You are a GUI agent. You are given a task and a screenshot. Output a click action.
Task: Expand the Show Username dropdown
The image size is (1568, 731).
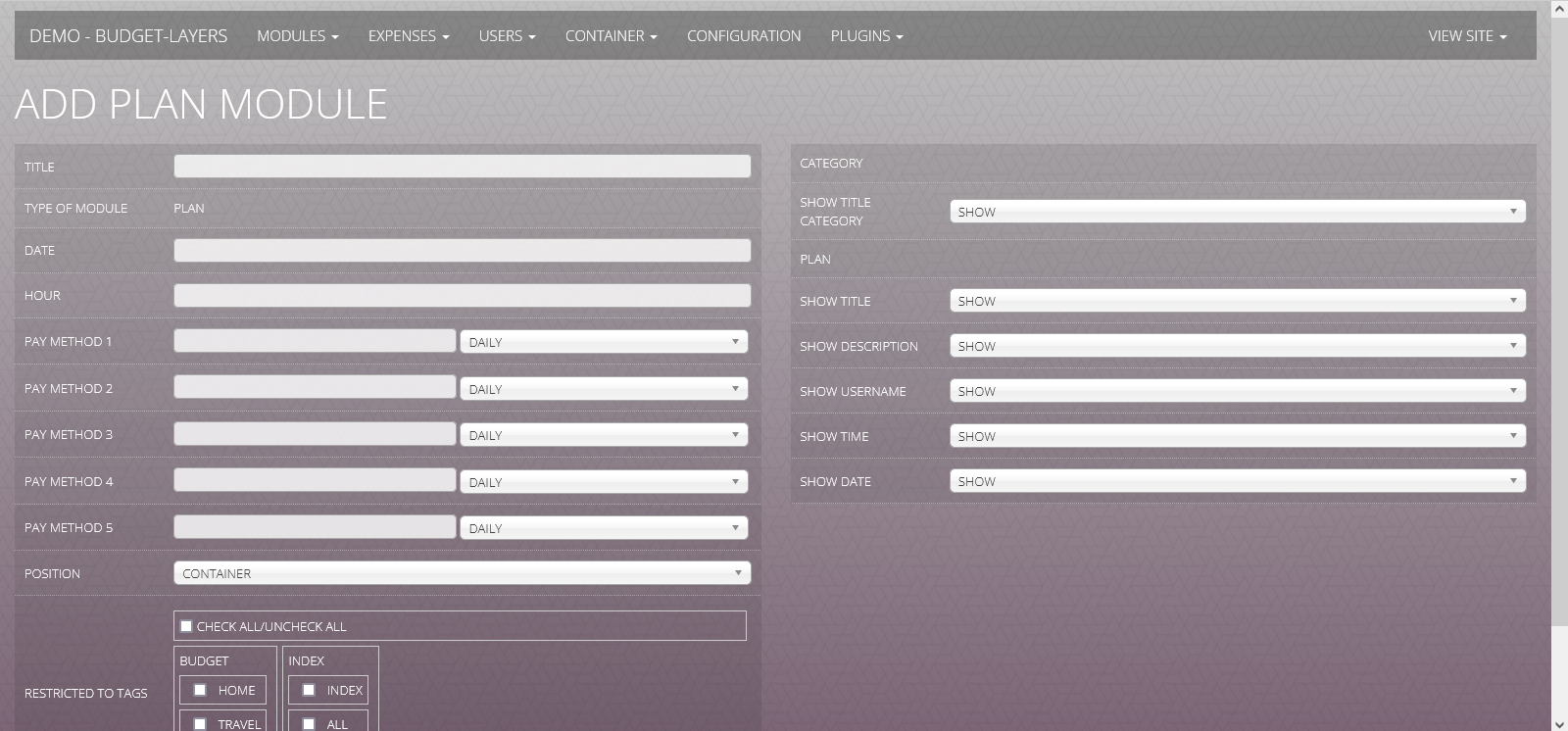coord(1237,391)
